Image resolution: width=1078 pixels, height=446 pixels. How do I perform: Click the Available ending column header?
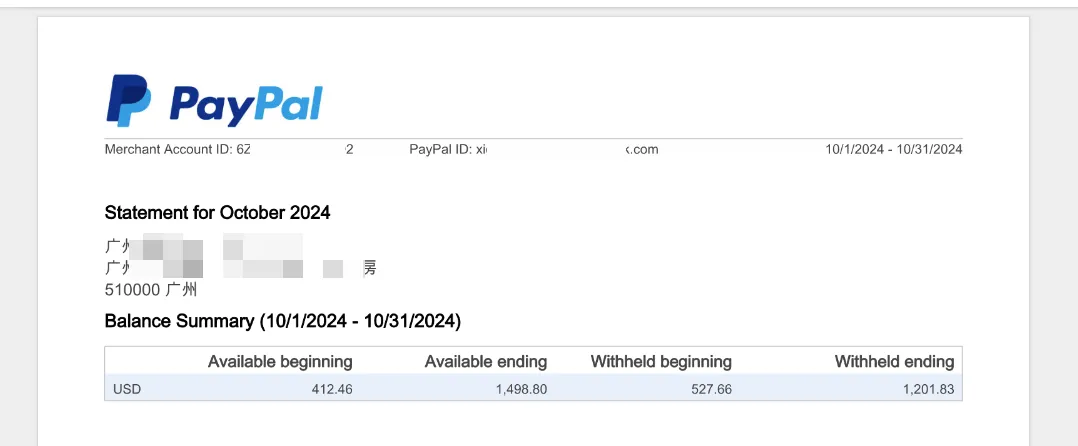[485, 361]
